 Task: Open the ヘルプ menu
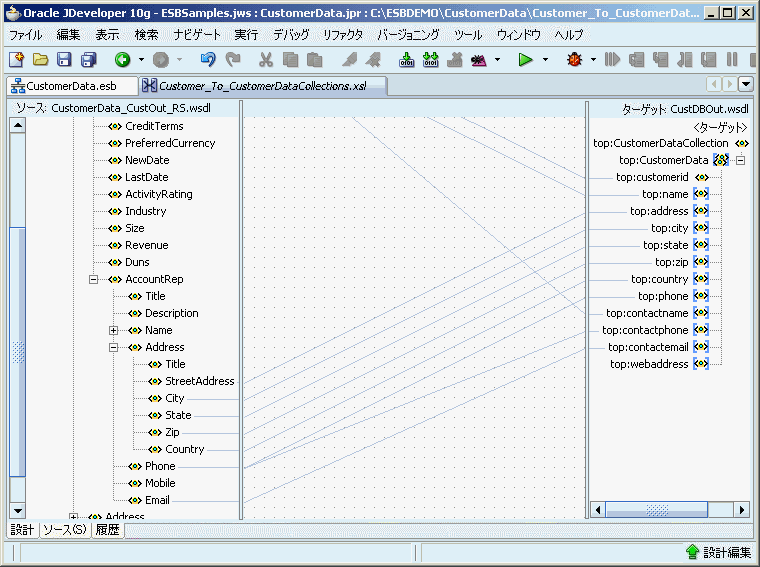point(569,35)
